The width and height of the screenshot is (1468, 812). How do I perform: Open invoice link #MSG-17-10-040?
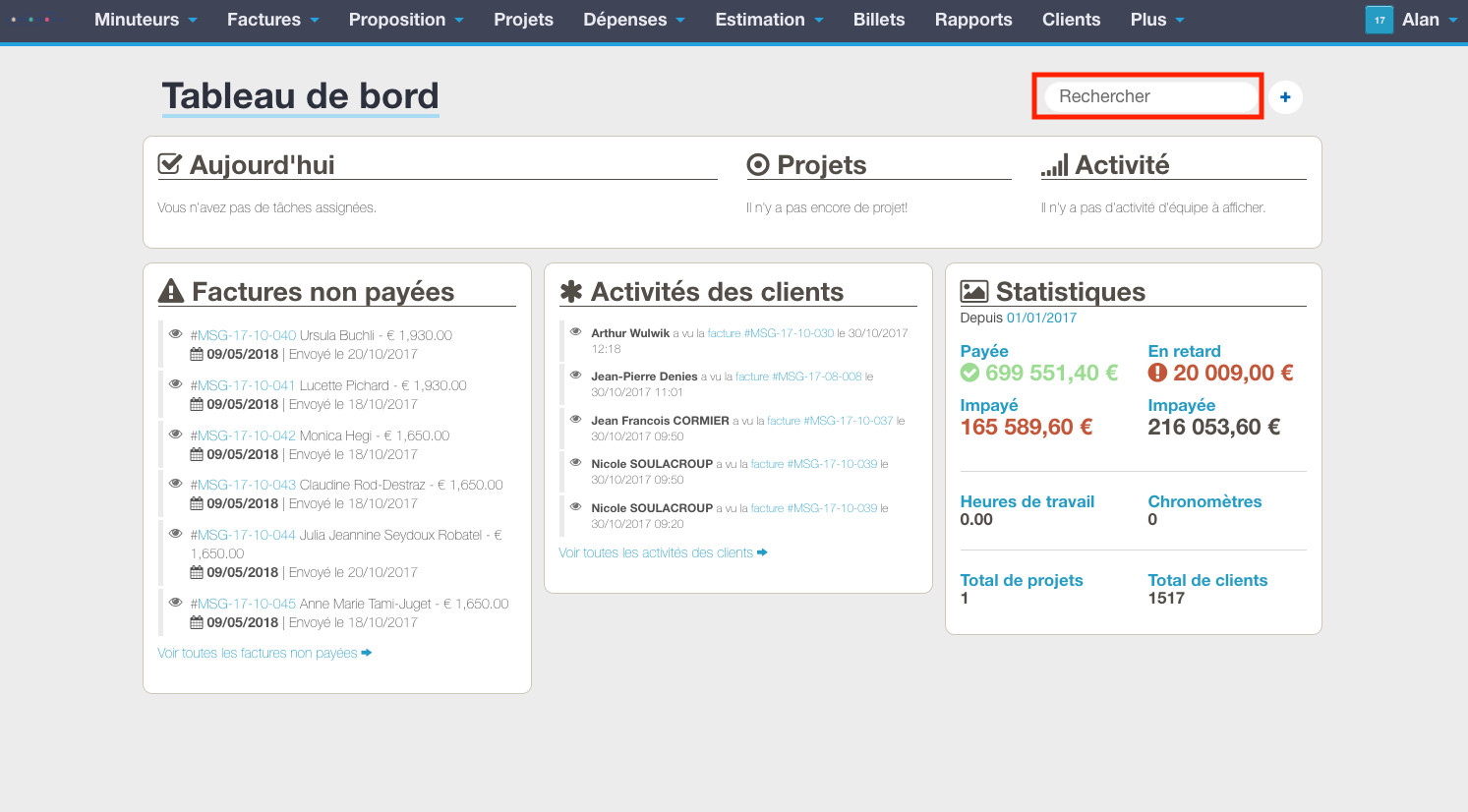coord(243,335)
